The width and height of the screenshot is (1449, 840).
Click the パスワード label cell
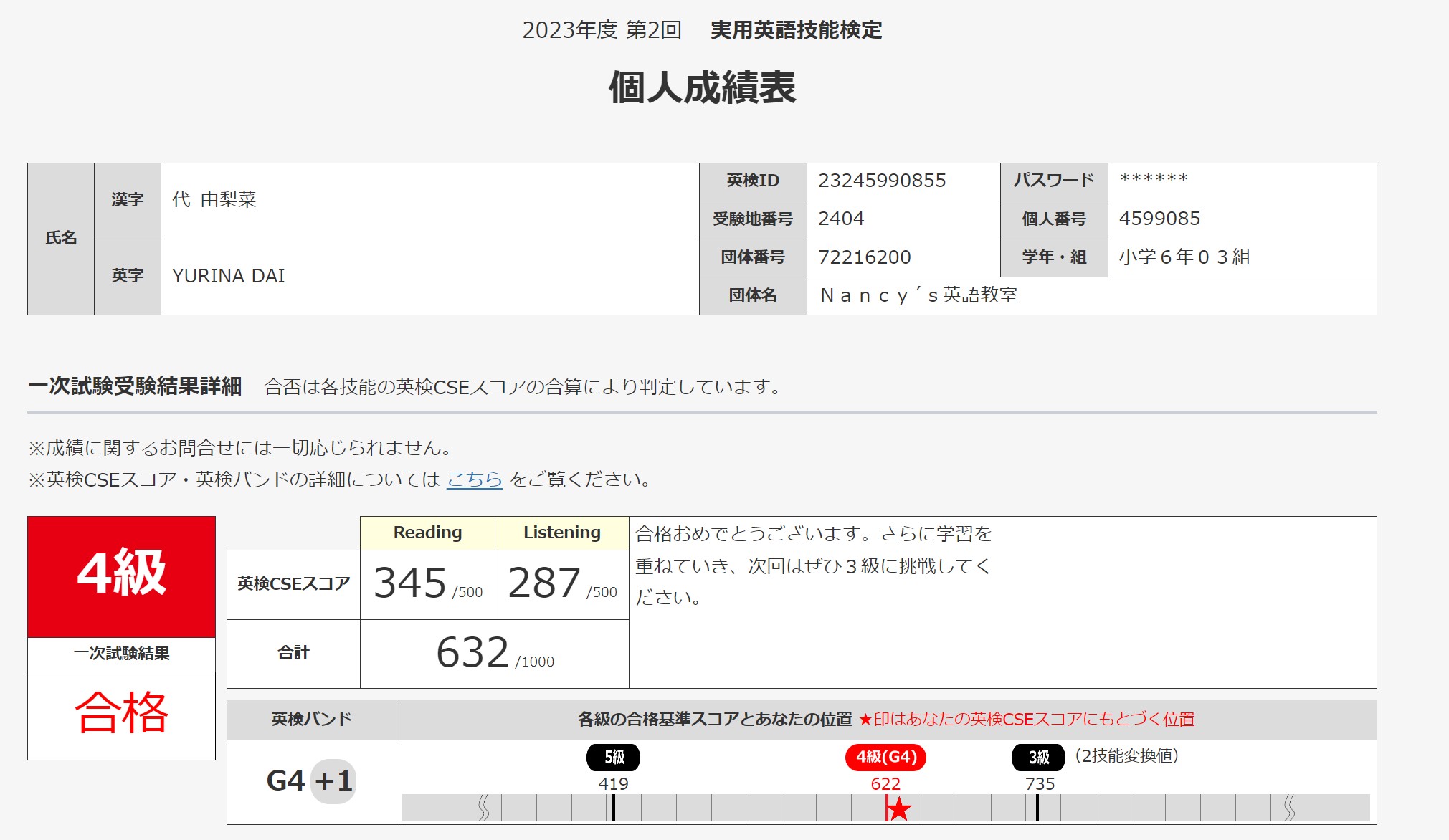[1054, 181]
